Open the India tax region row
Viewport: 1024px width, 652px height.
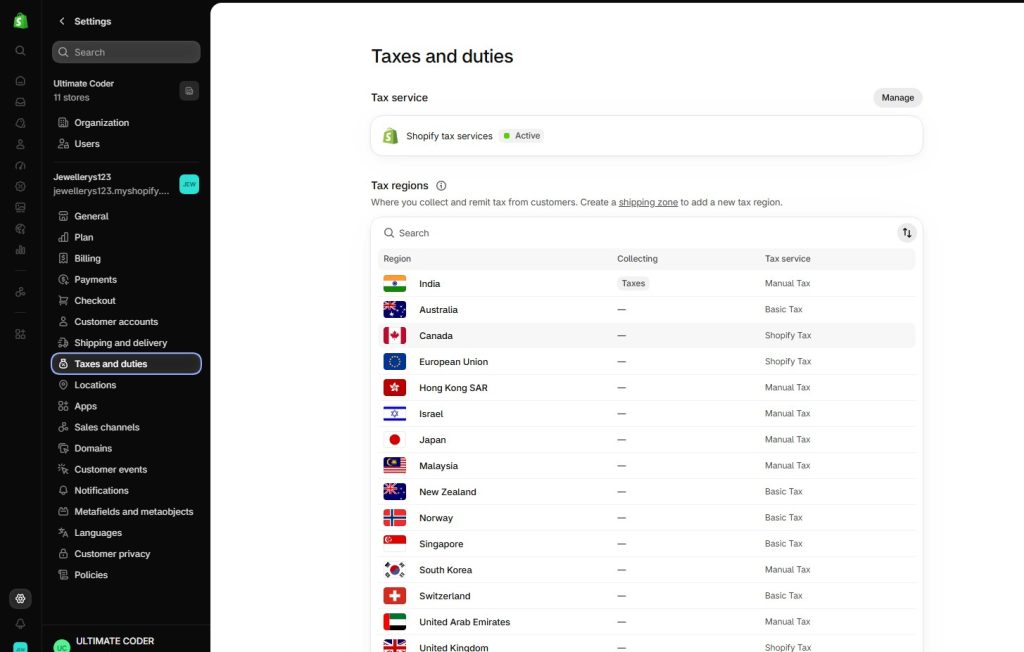coord(647,284)
